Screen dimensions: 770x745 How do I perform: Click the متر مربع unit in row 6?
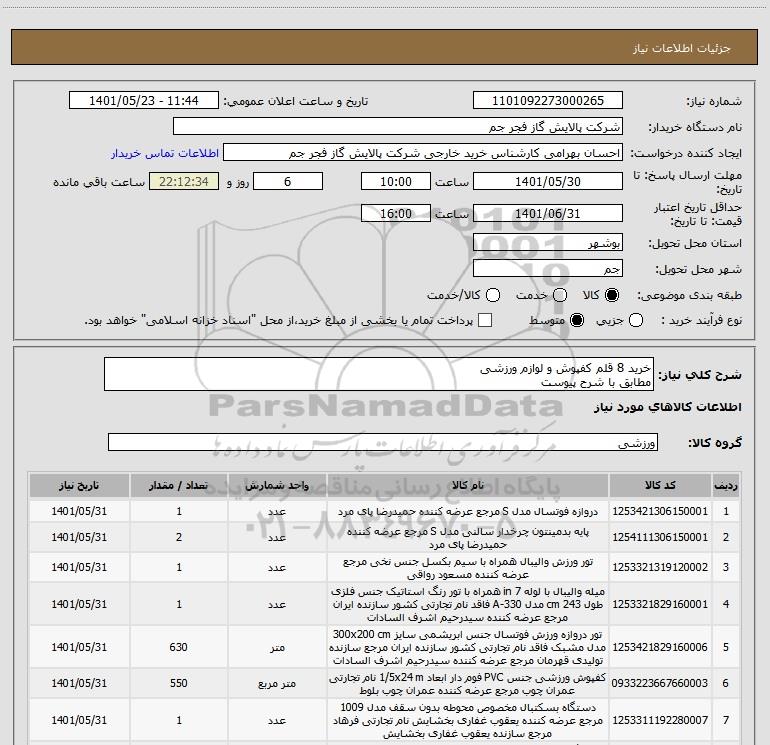(x=277, y=684)
